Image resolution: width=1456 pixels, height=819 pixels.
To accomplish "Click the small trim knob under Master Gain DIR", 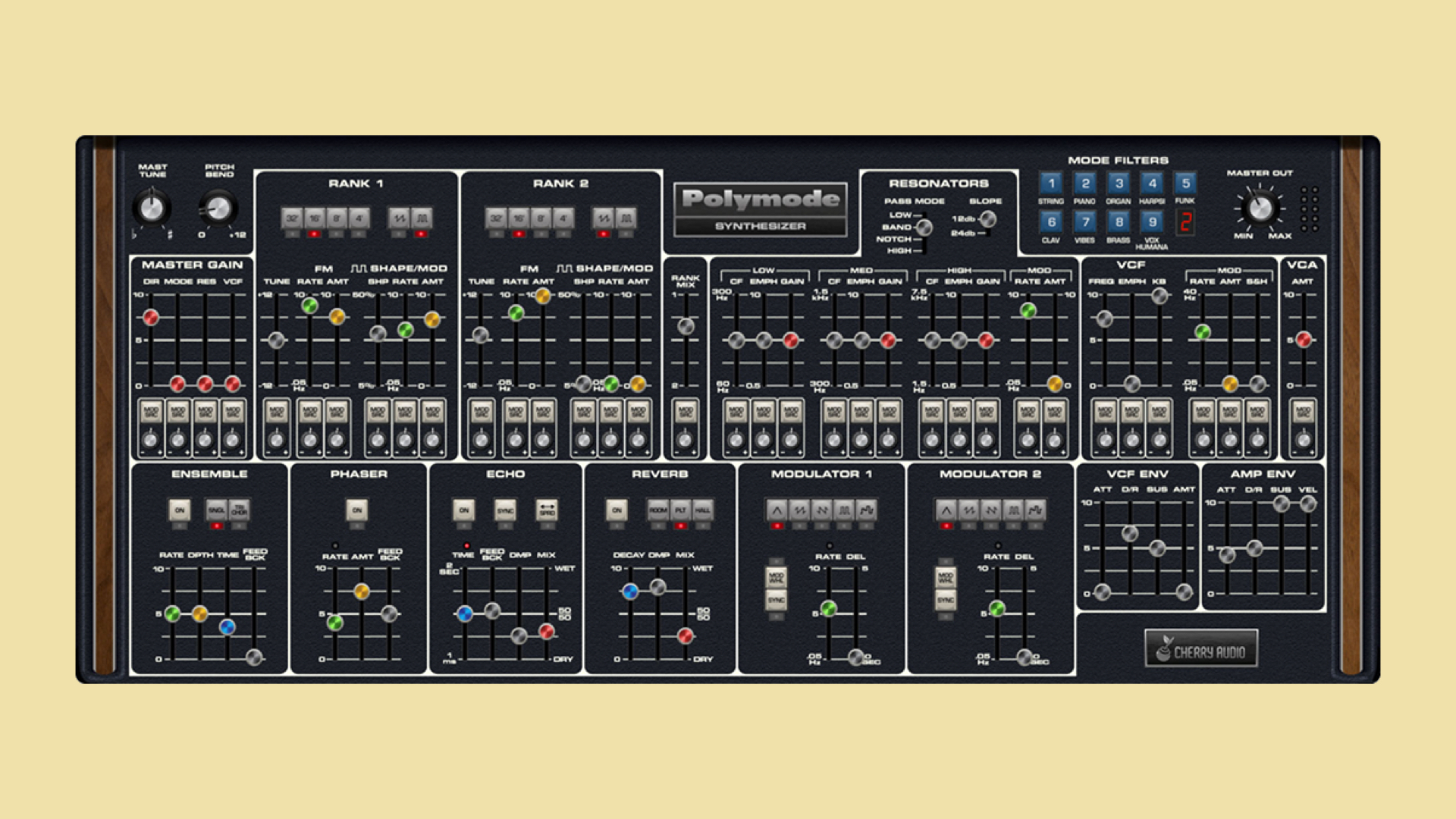I will point(150,440).
